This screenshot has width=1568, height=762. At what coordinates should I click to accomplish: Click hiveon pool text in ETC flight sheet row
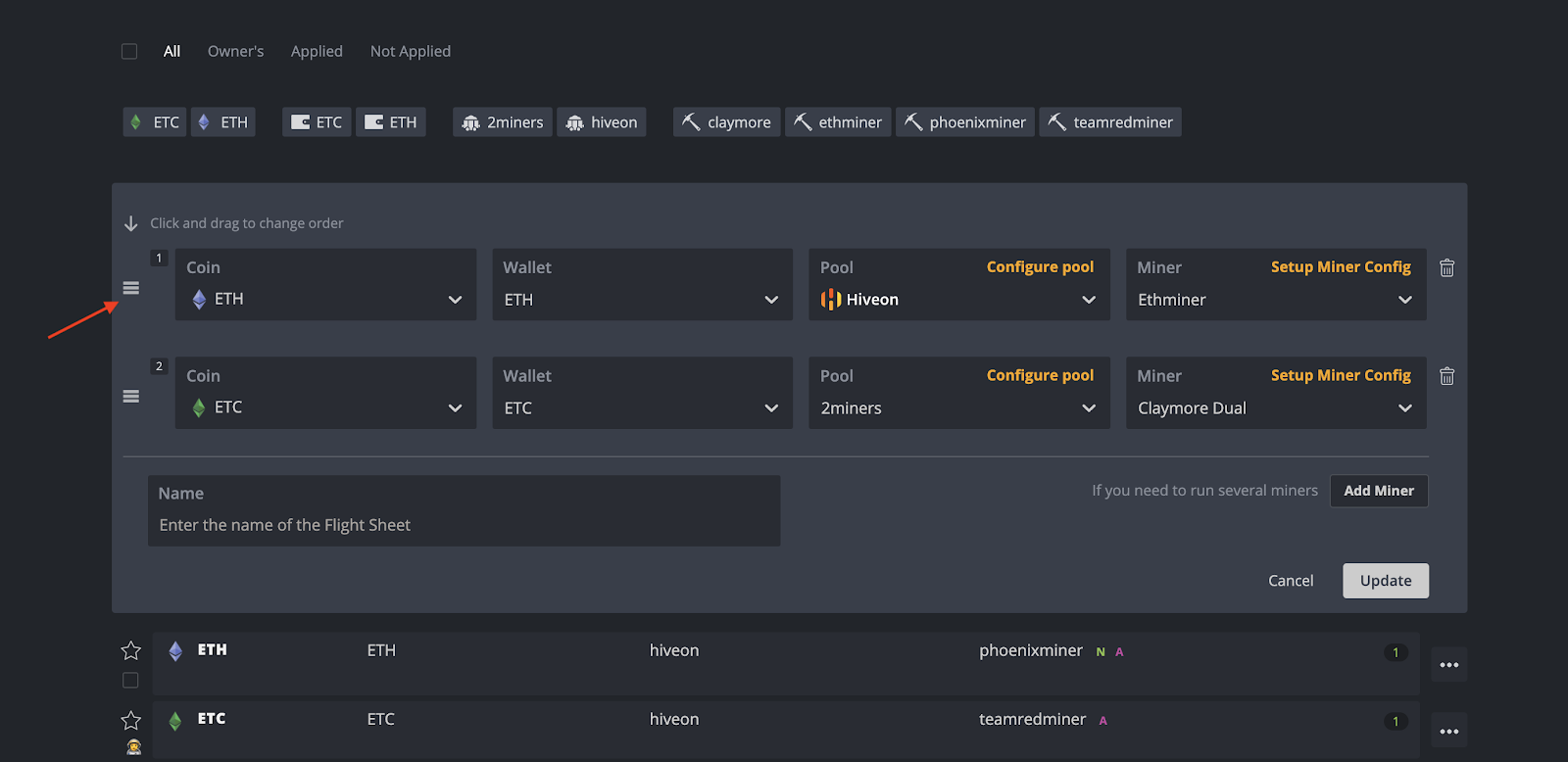[x=674, y=719]
